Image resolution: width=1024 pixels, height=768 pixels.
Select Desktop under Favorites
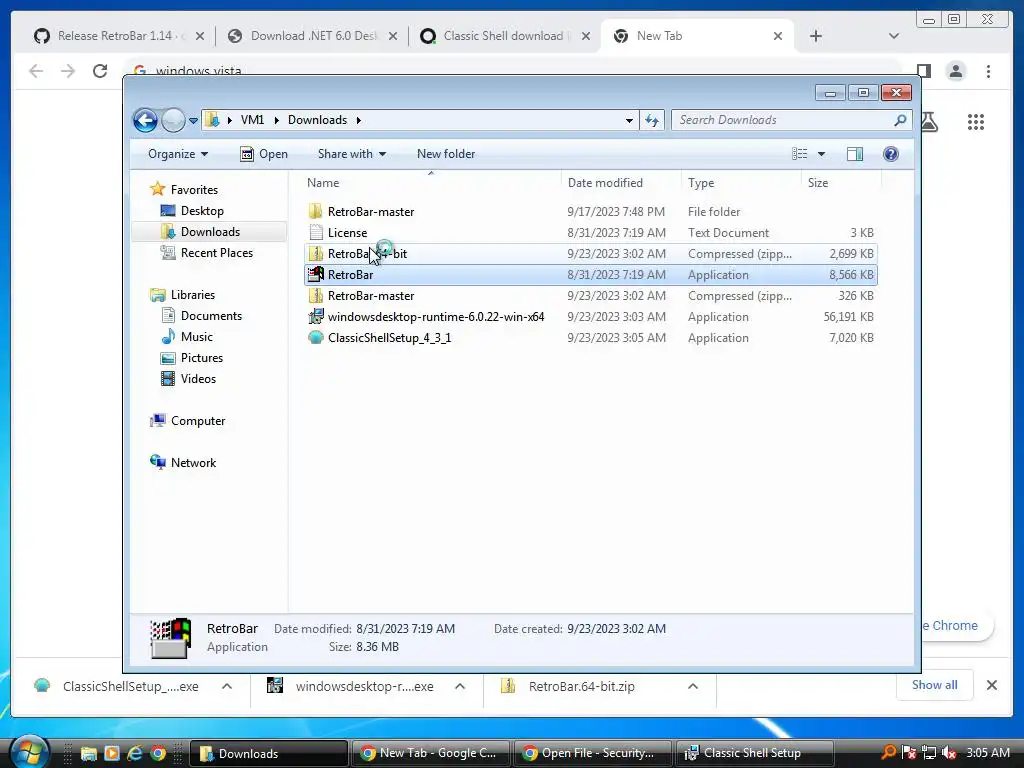202,211
